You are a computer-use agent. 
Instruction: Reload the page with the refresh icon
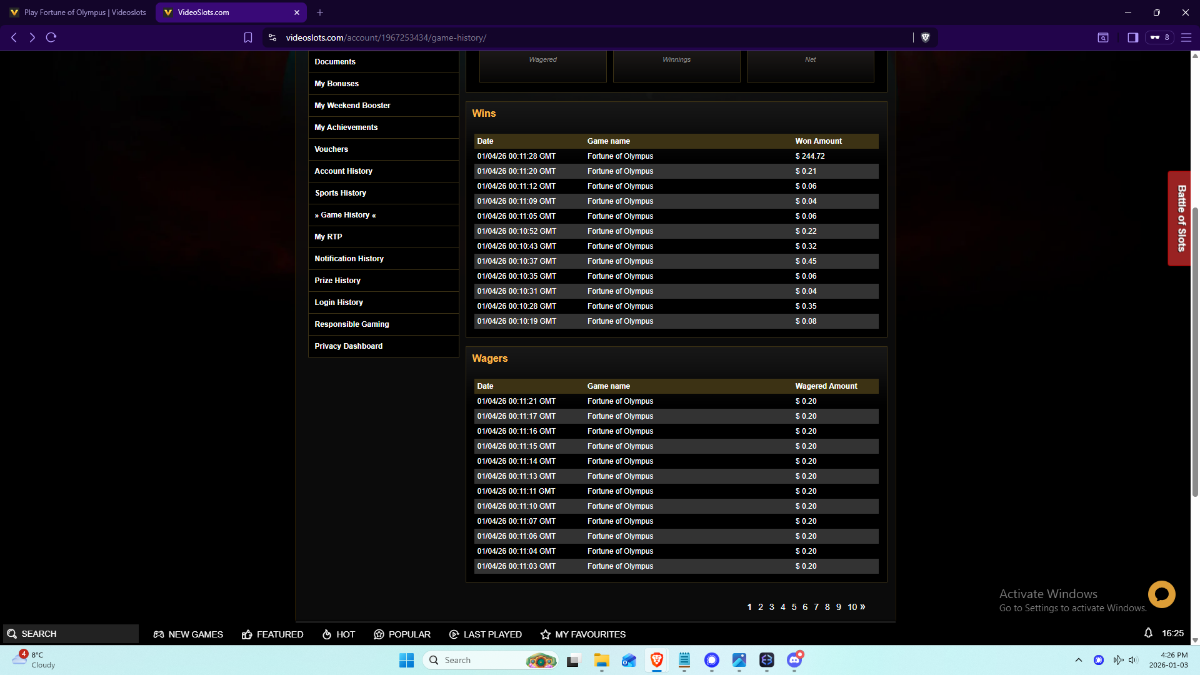(51, 37)
